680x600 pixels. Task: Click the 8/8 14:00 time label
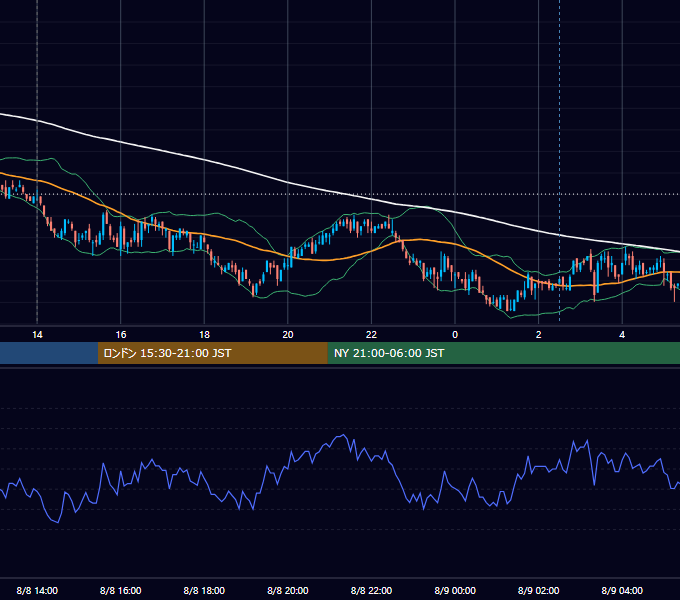pos(37,590)
